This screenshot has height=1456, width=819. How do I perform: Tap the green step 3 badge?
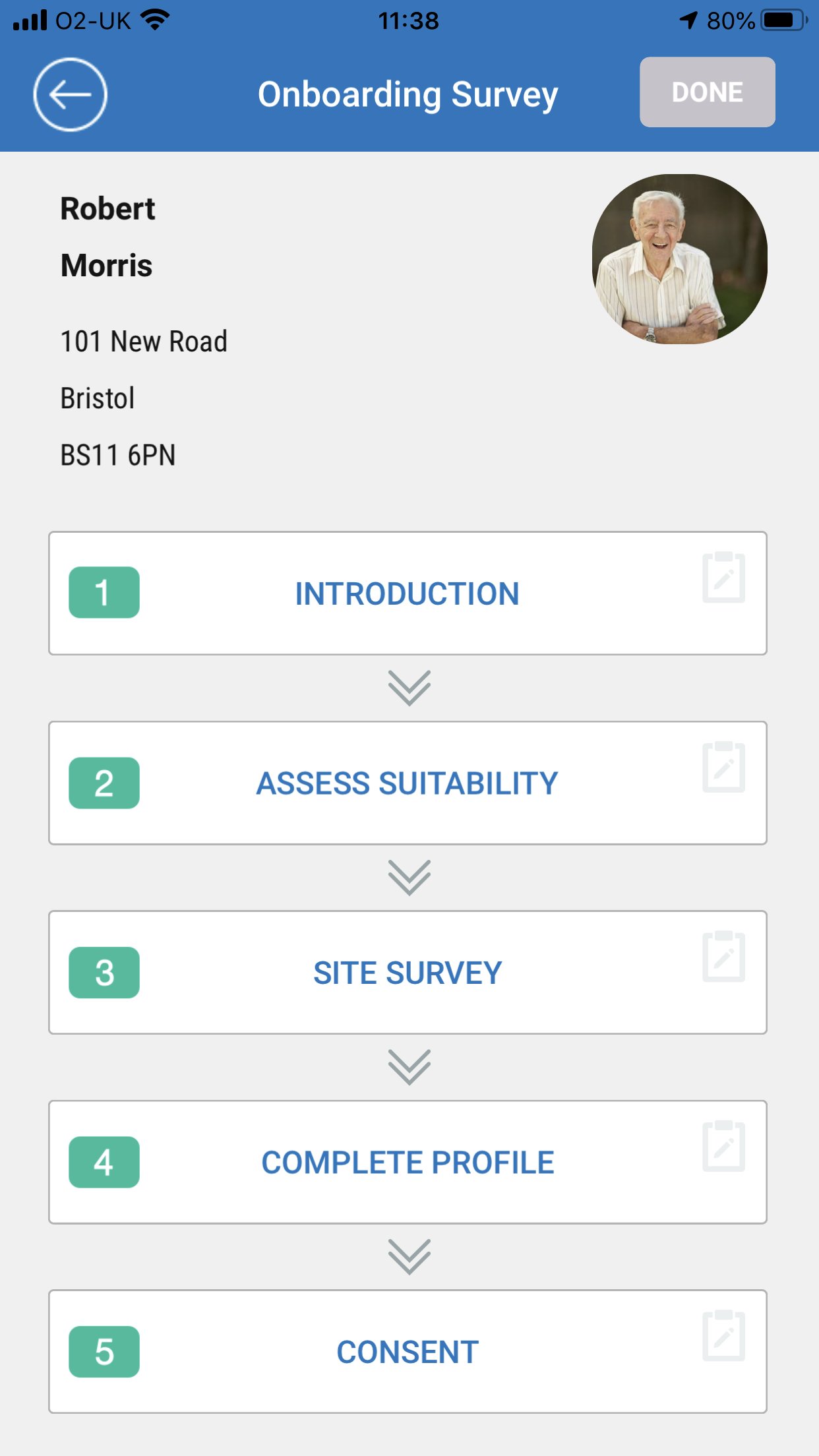pyautogui.click(x=104, y=973)
